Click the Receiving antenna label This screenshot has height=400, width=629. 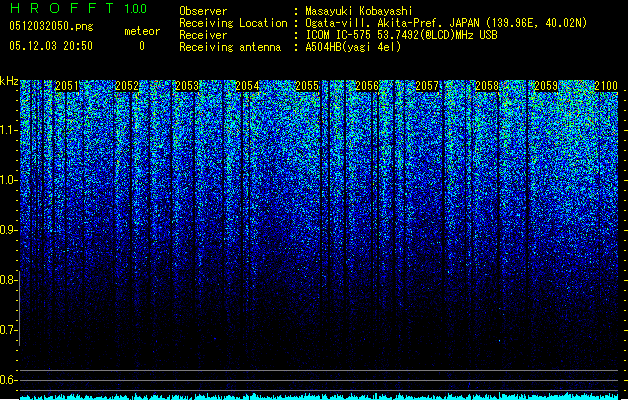coord(230,47)
